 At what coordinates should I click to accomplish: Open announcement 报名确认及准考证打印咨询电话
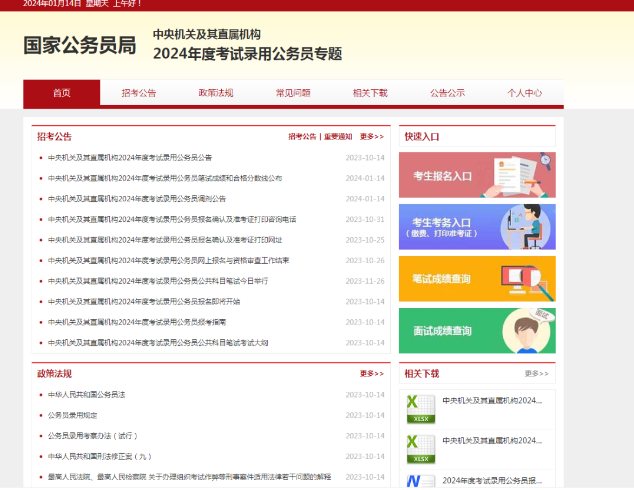coord(172,220)
